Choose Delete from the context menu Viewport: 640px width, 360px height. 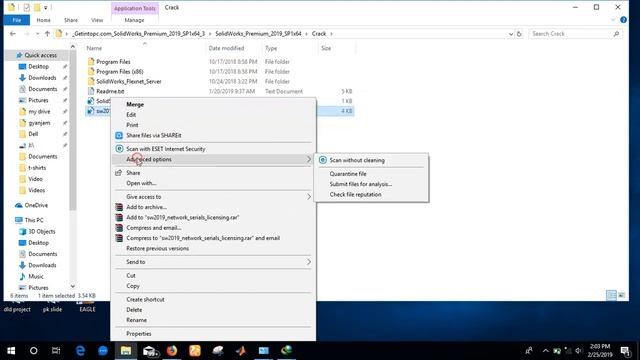click(134, 310)
